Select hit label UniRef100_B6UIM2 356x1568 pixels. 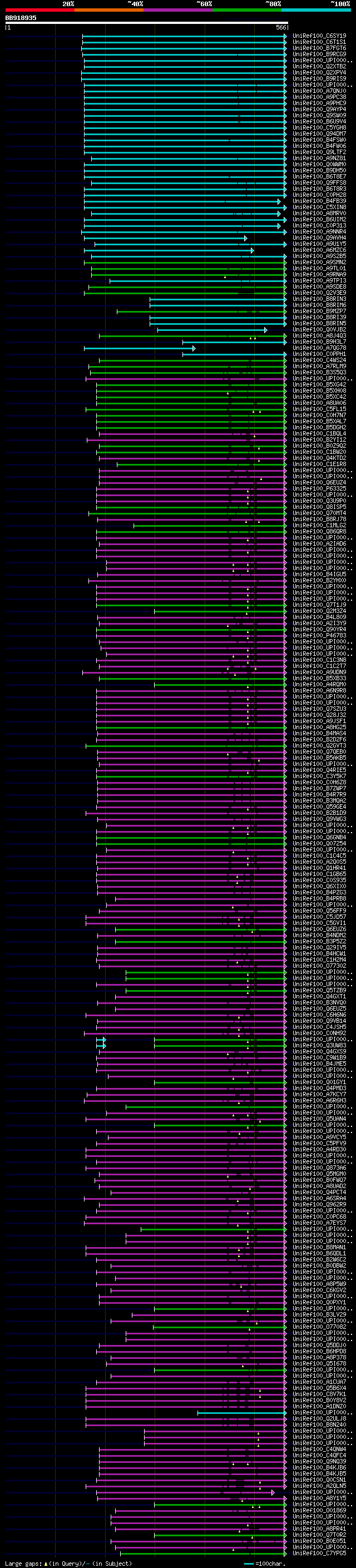coord(319,219)
